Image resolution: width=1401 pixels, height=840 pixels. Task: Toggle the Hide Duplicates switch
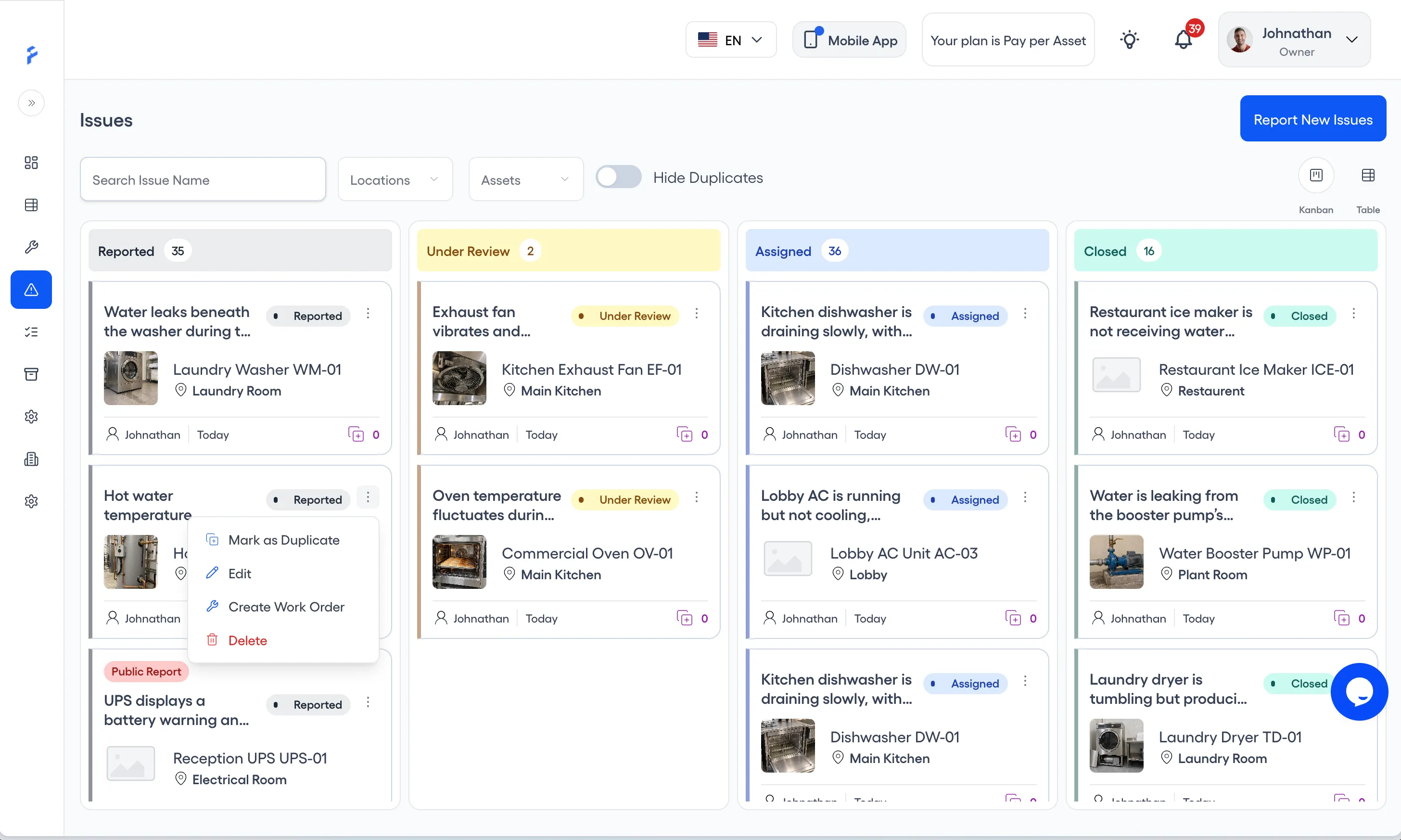[x=618, y=177]
